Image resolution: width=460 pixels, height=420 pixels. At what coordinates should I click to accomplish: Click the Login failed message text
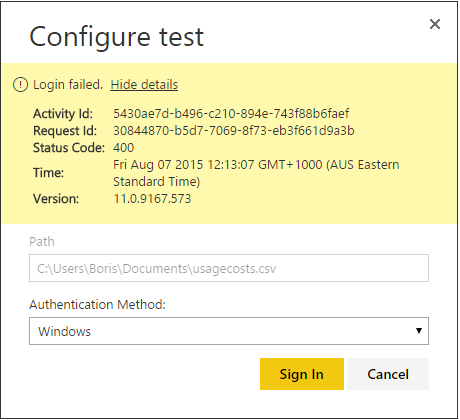point(68,85)
